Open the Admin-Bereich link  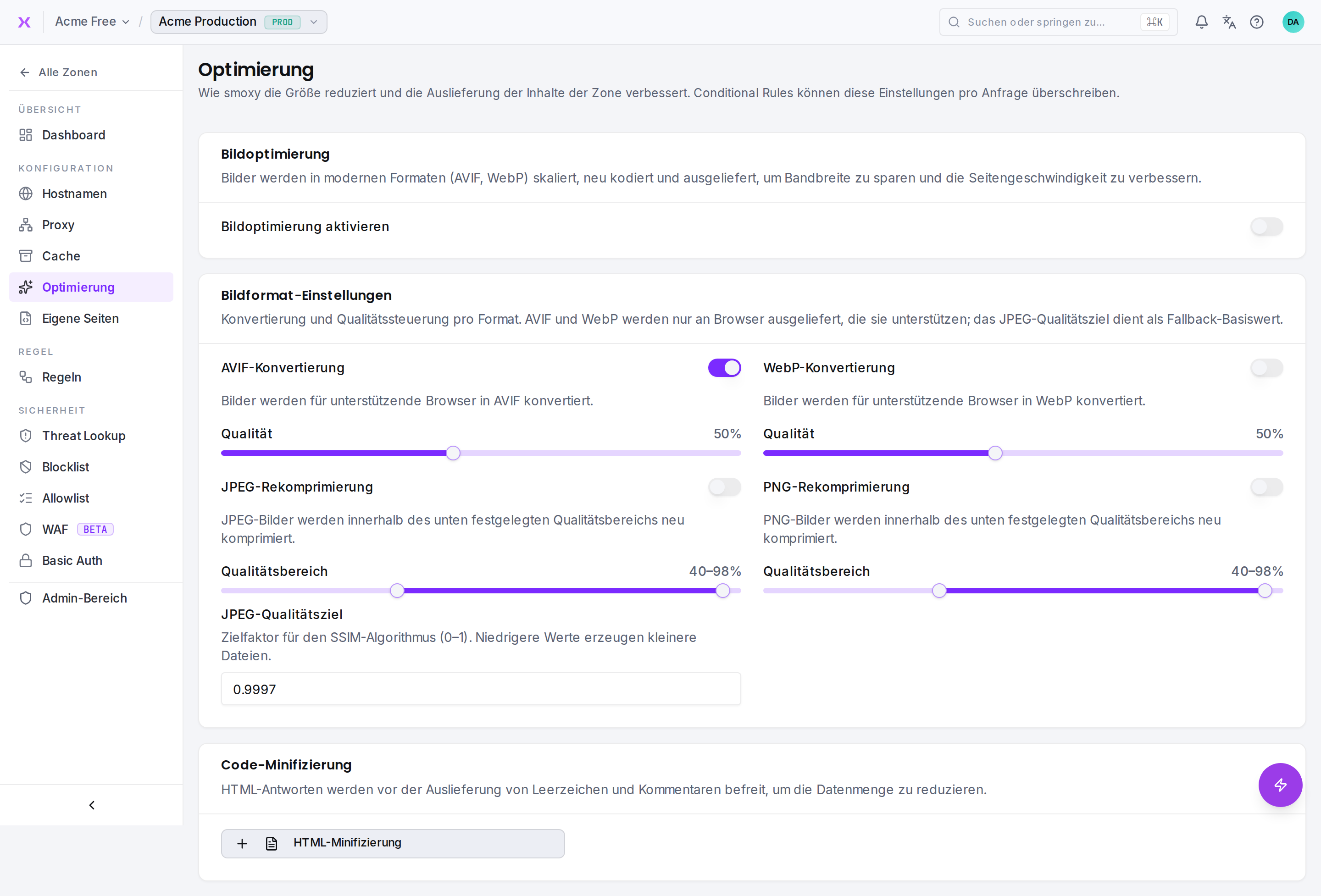tap(92, 598)
